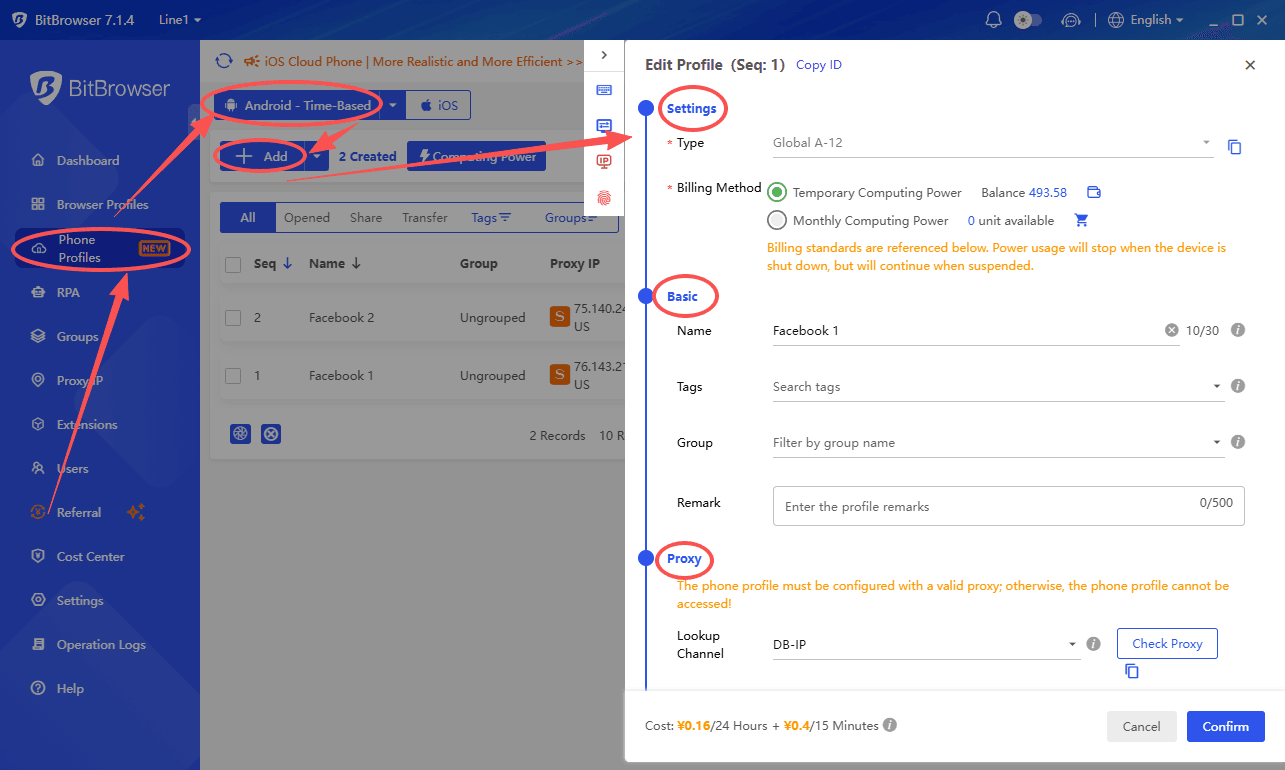Open customer support headset icon
This screenshot has width=1285, height=770.
(1071, 20)
